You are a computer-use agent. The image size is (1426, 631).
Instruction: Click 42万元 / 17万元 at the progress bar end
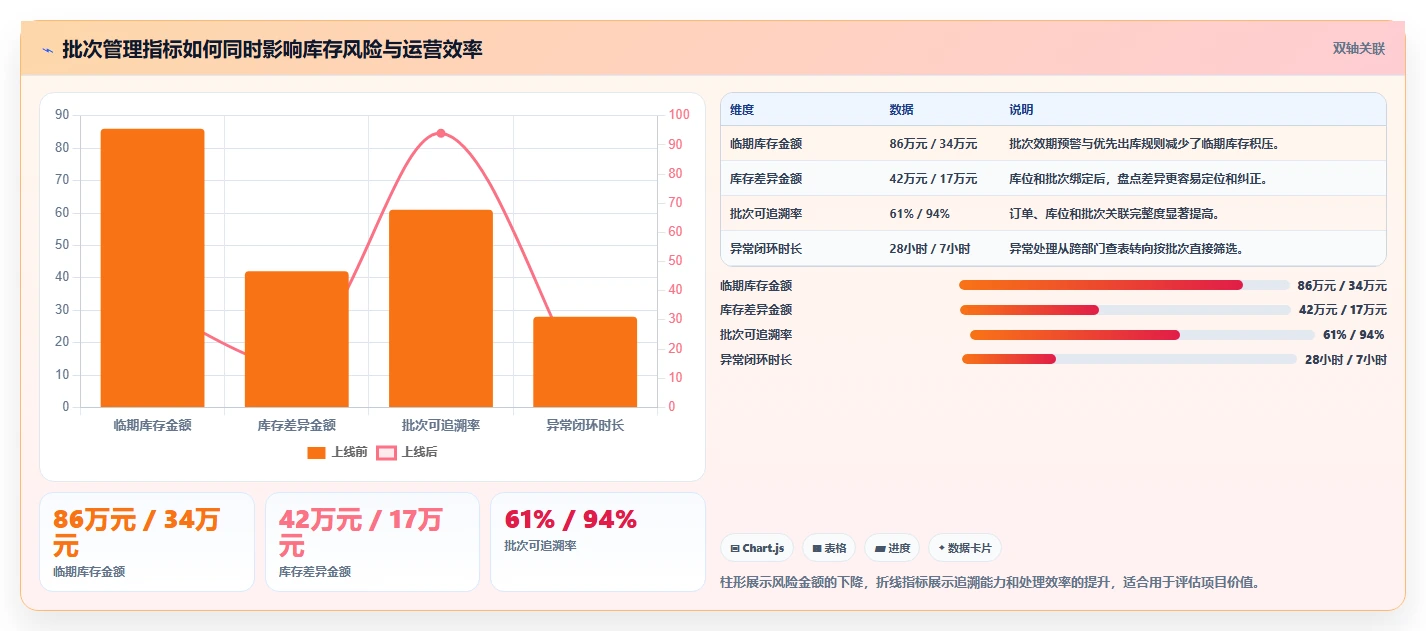(x=1343, y=310)
